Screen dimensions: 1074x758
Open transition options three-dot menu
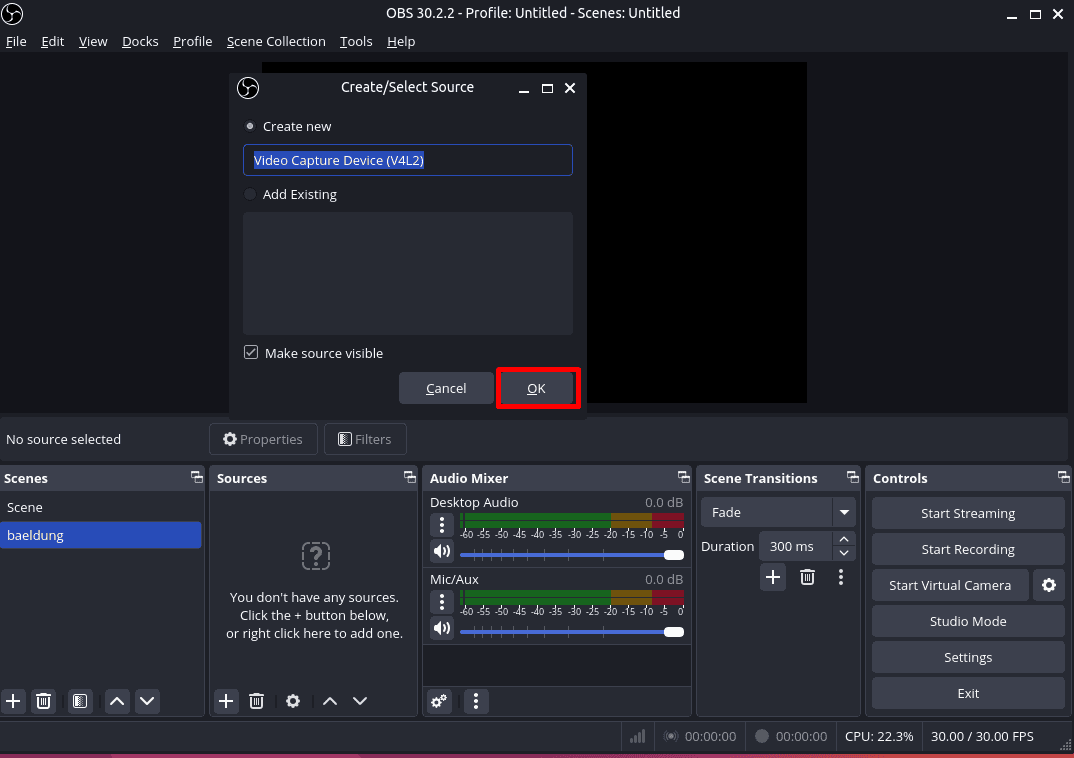click(841, 577)
